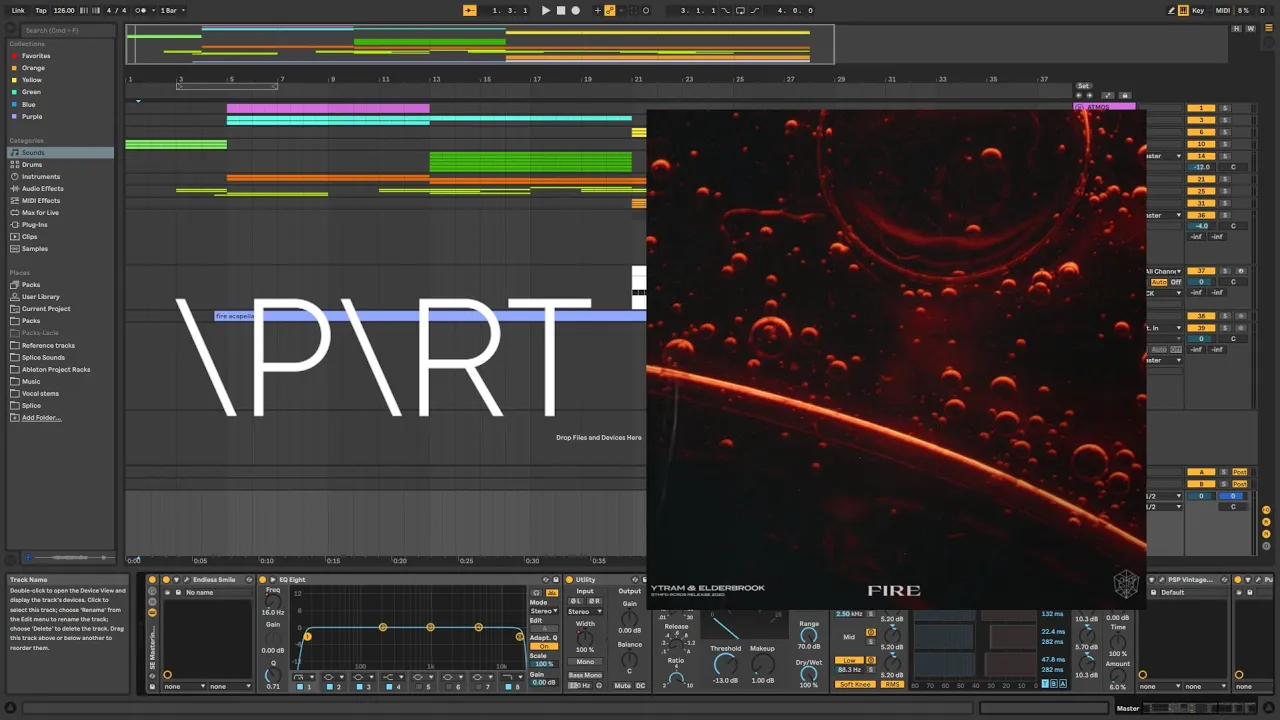The width and height of the screenshot is (1280, 720).
Task: Open first 'none' chooser under Endless Smile
Action: [183, 687]
